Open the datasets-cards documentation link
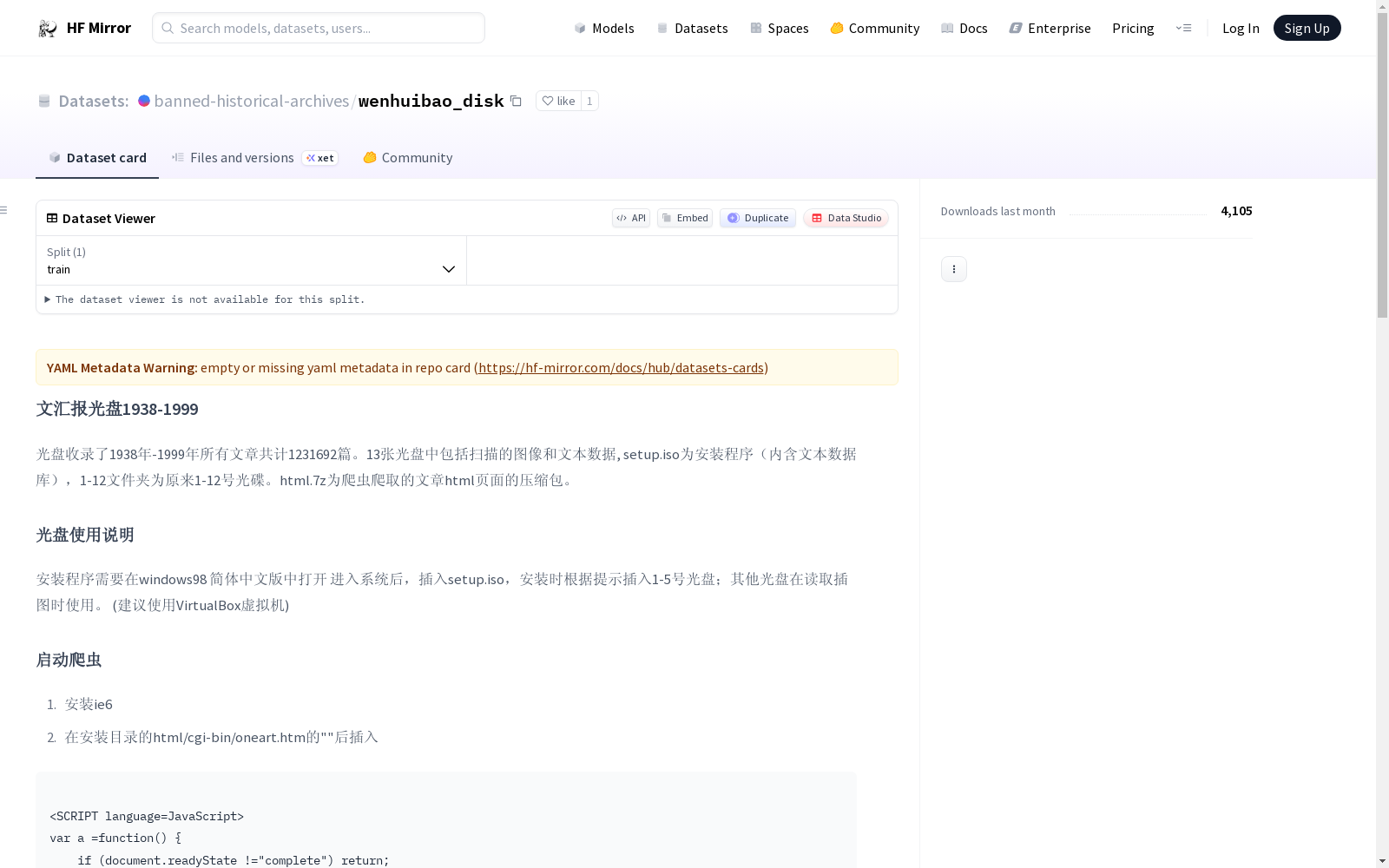Viewport: 1389px width, 868px height. (x=621, y=367)
